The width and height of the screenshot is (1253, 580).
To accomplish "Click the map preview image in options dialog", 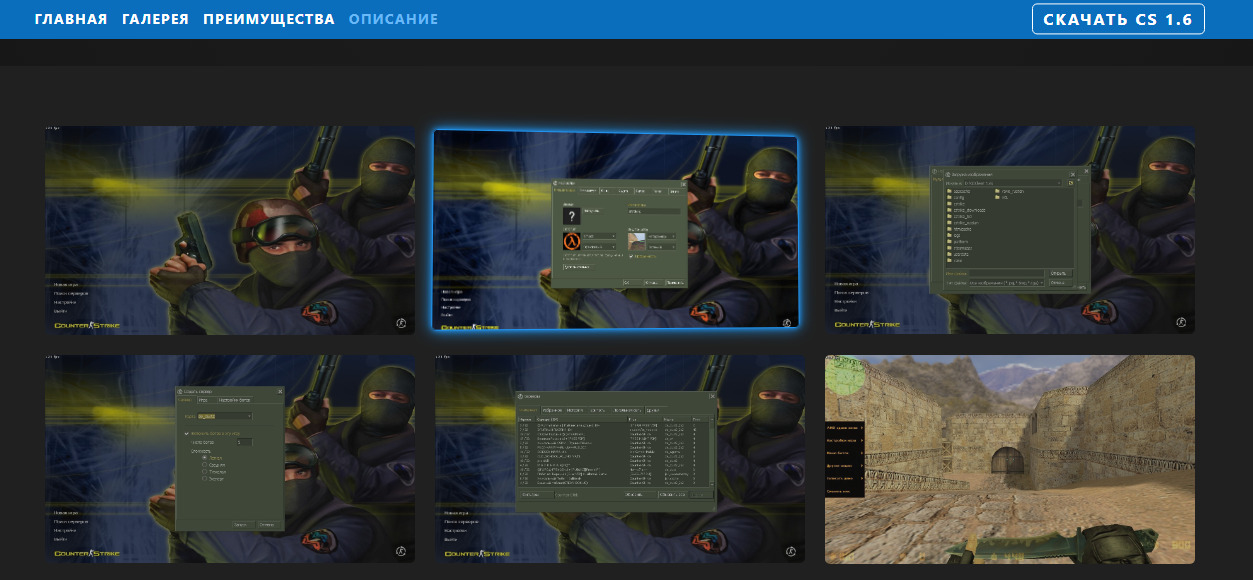I will click(635, 242).
